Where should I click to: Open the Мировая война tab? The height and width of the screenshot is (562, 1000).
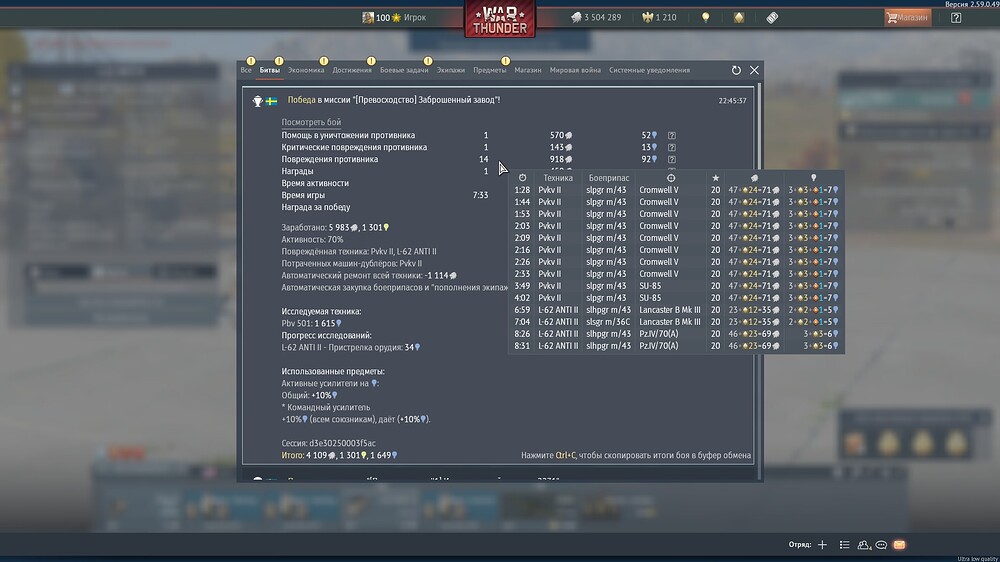tap(575, 70)
